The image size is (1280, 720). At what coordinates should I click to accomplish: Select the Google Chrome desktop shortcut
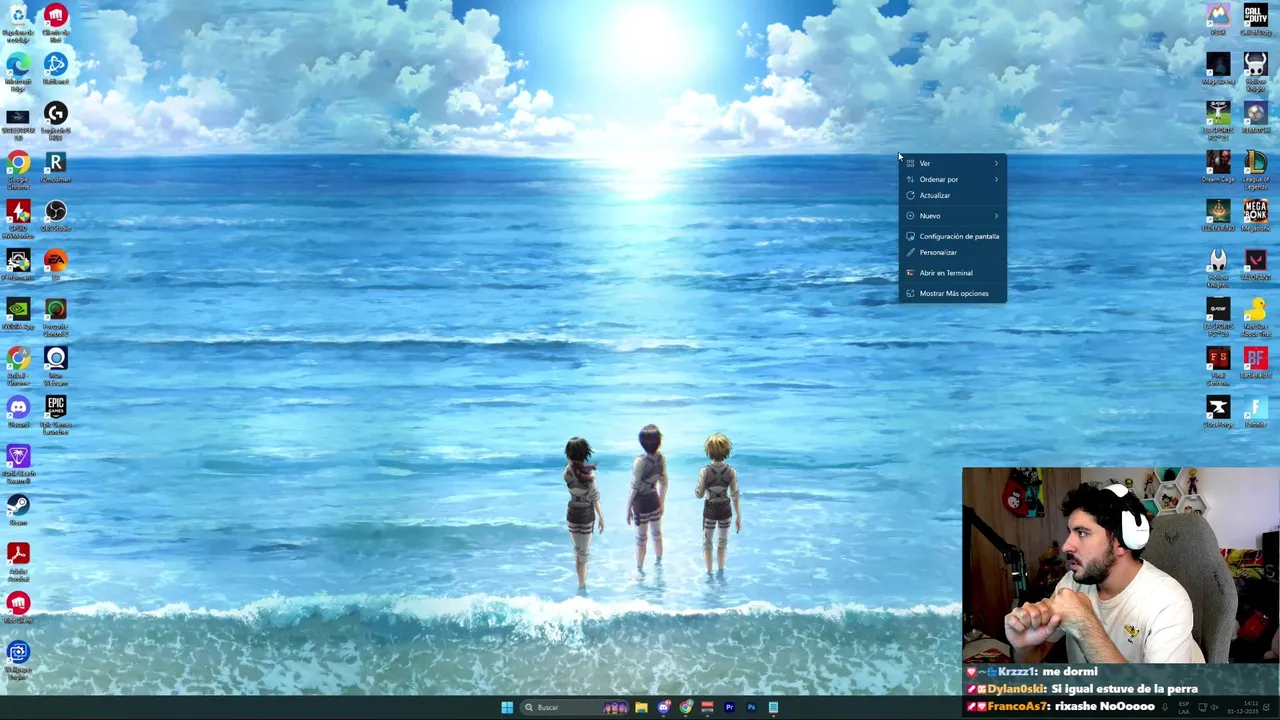point(18,168)
